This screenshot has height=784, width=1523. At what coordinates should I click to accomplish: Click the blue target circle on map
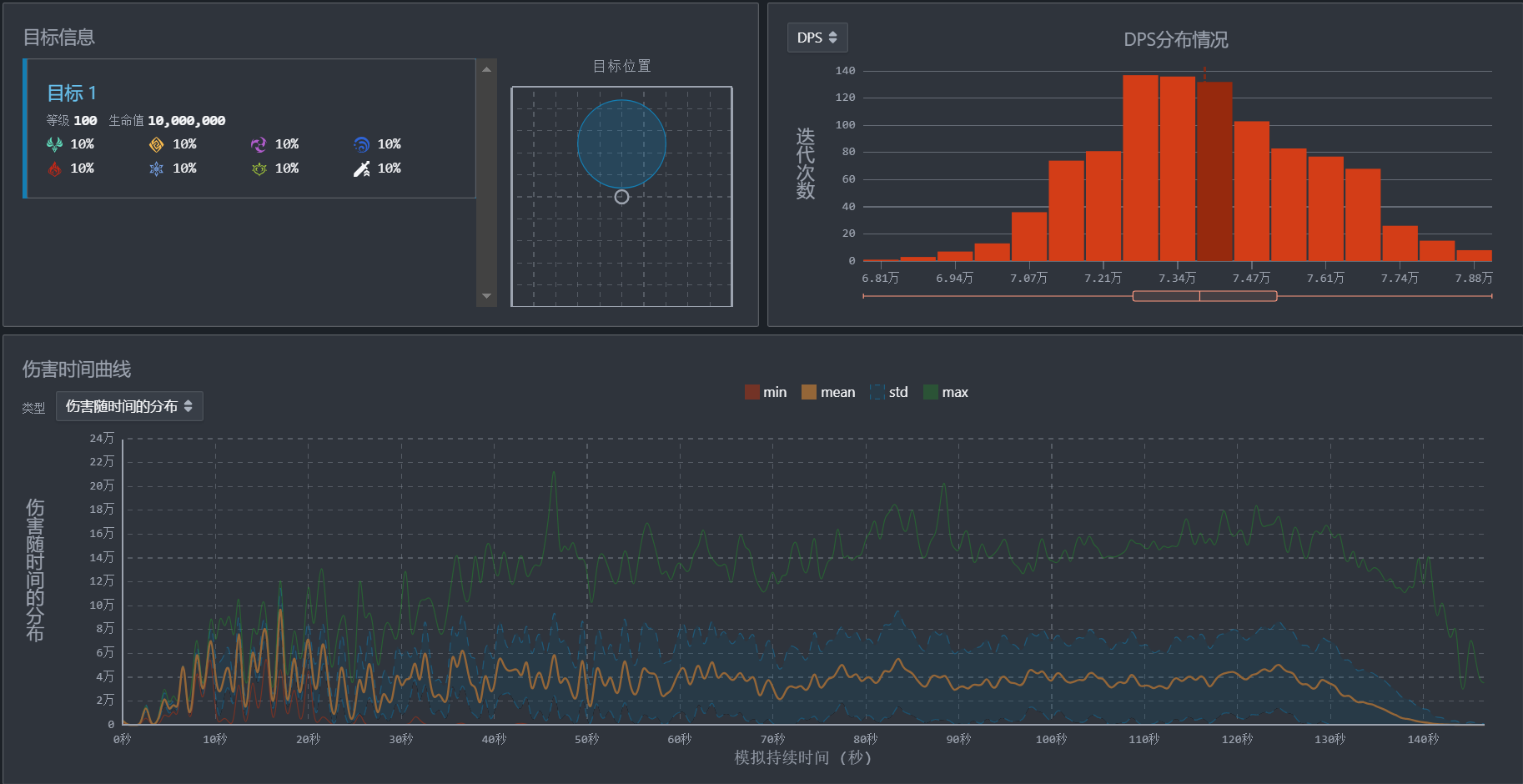[621, 143]
